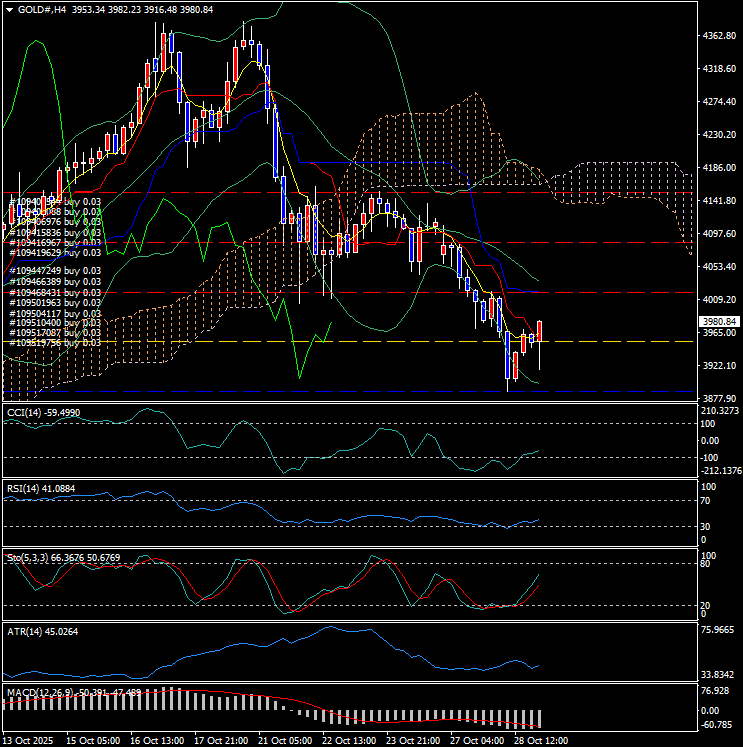Click the 21 Oct 05:00 time axis label

[284, 740]
